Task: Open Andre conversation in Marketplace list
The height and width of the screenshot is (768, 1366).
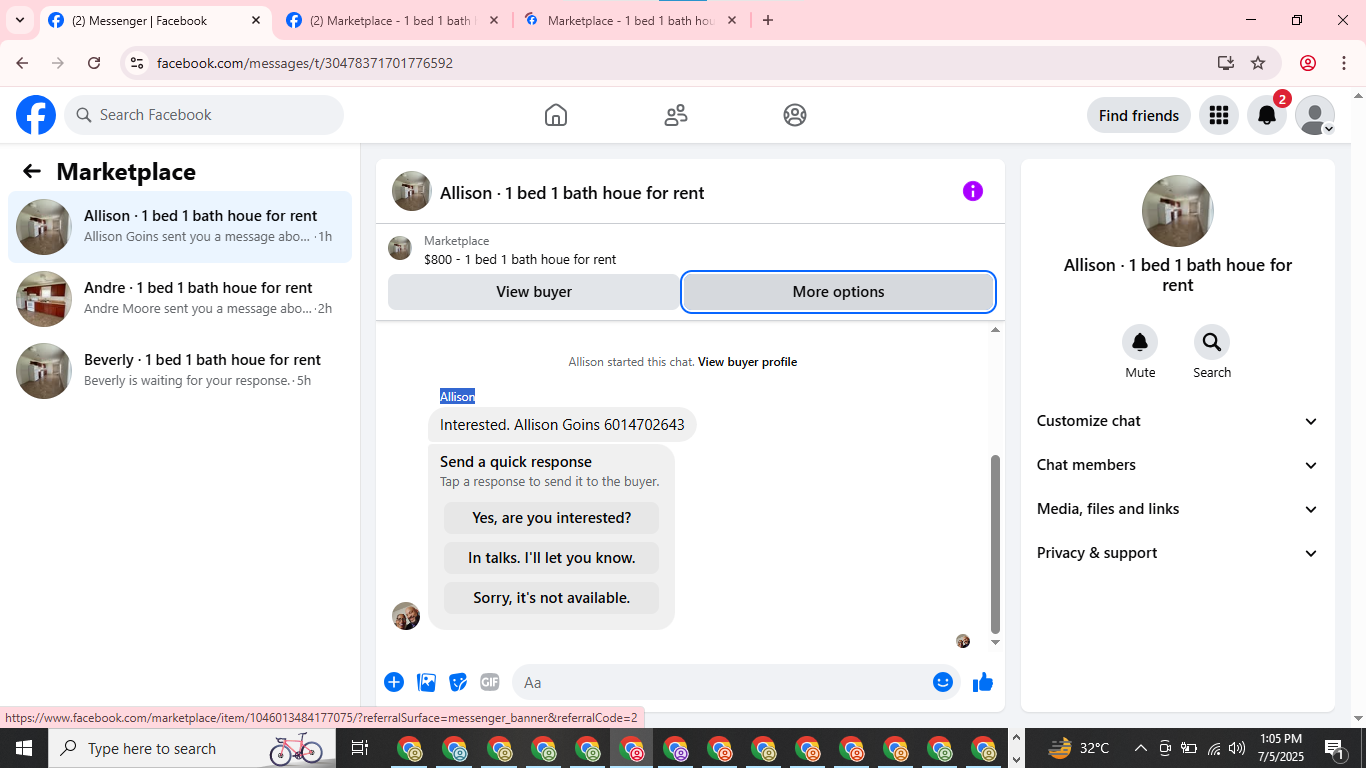Action: click(x=180, y=299)
